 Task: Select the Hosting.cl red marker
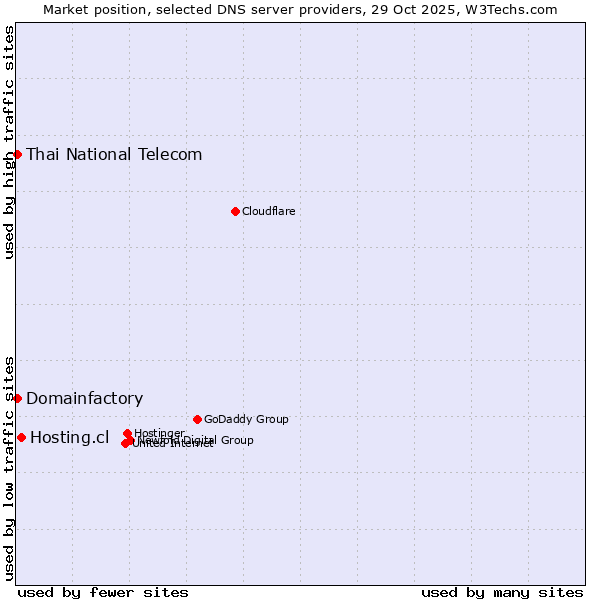coord(21,437)
